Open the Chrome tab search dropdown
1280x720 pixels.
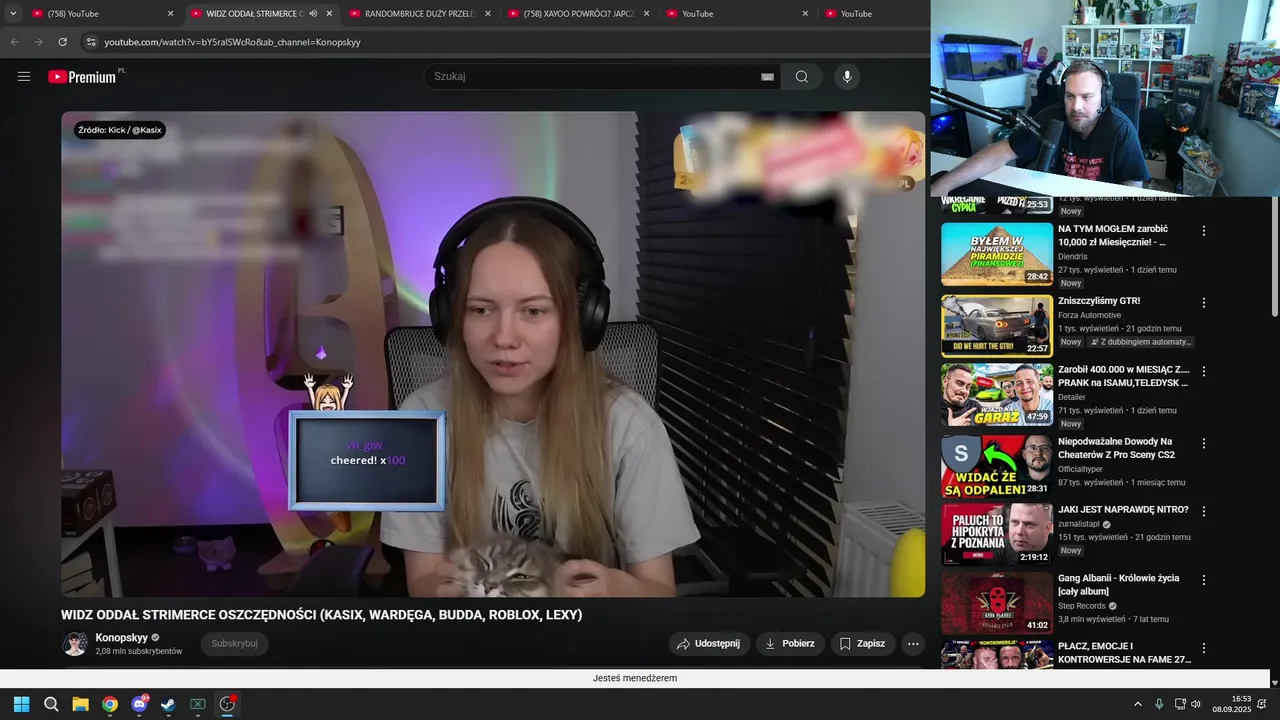(13, 14)
